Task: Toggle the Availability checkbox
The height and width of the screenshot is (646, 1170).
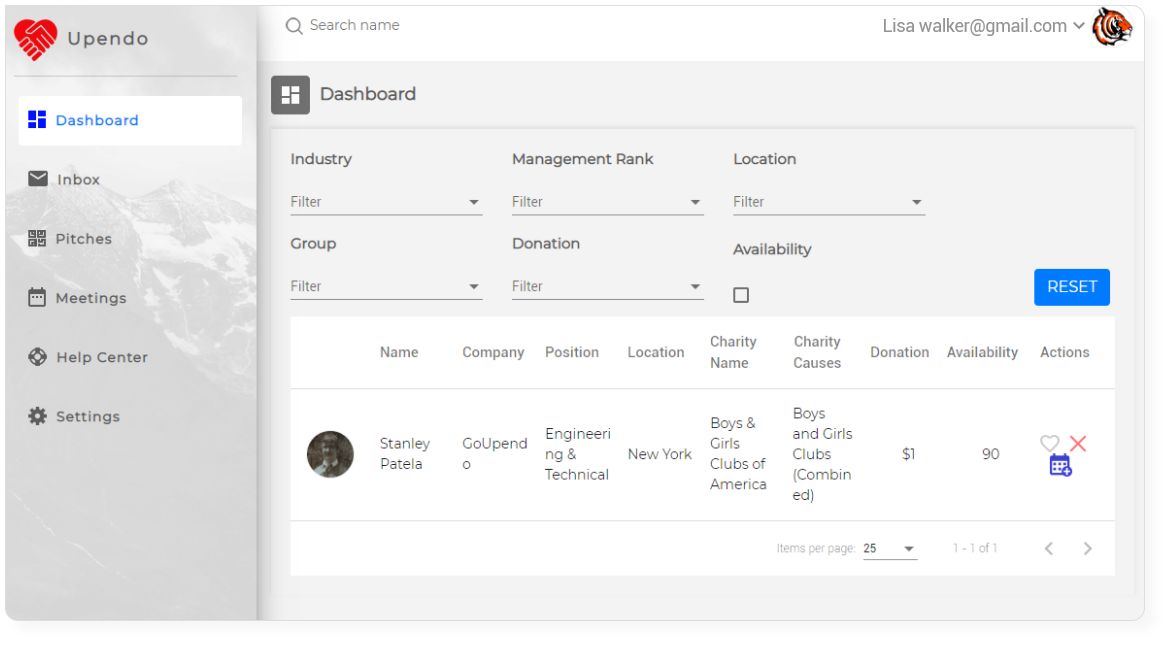Action: pos(741,295)
